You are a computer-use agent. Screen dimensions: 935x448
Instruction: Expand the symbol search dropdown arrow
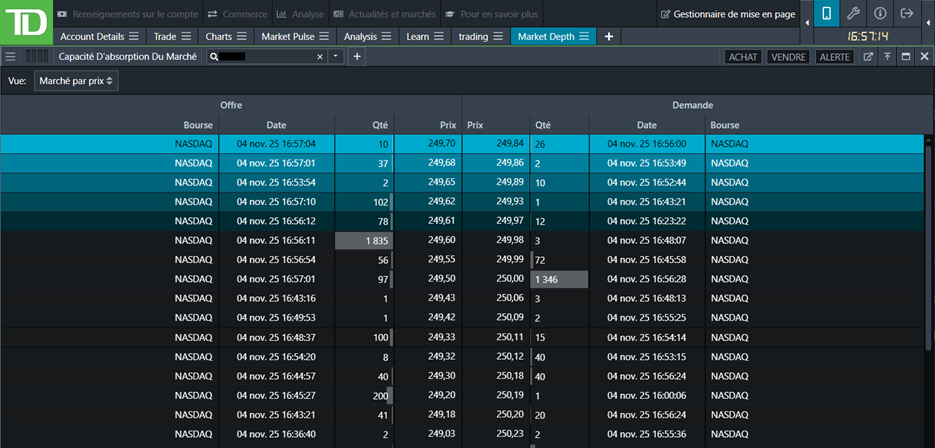click(x=336, y=57)
